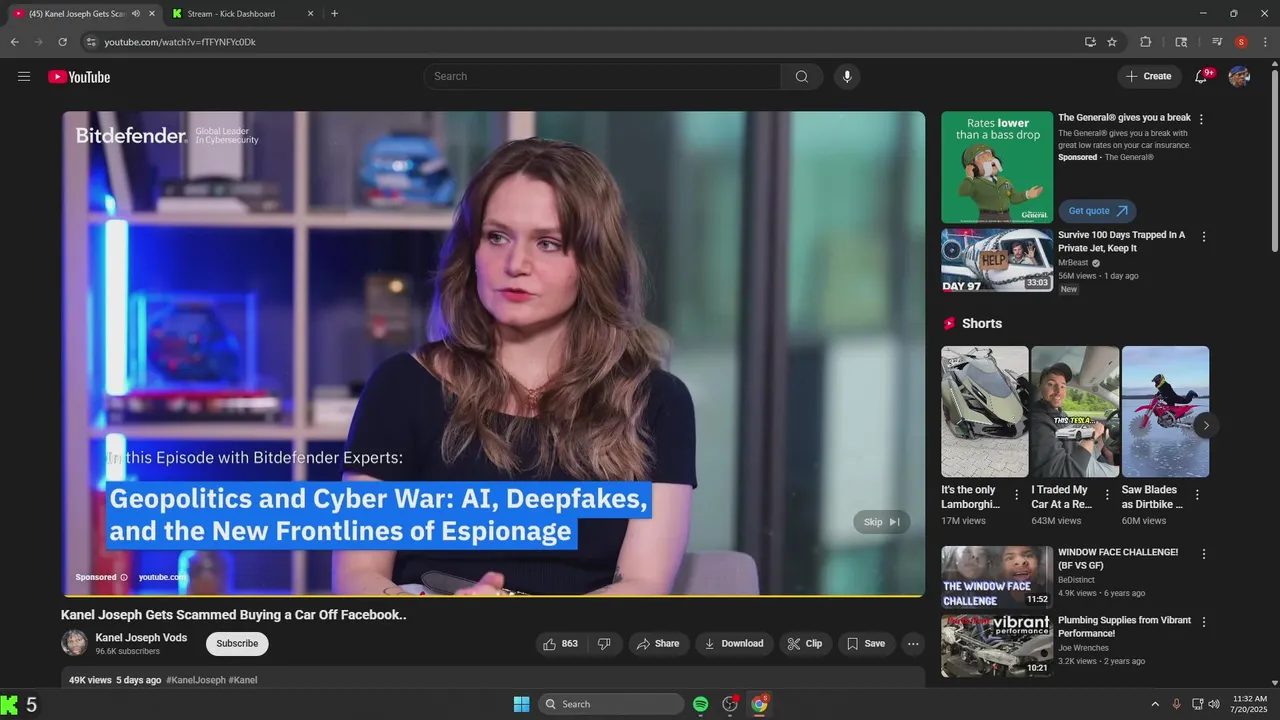Screen dimensions: 1280x720
Task: Open options for MrBeast video
Action: 1204,237
